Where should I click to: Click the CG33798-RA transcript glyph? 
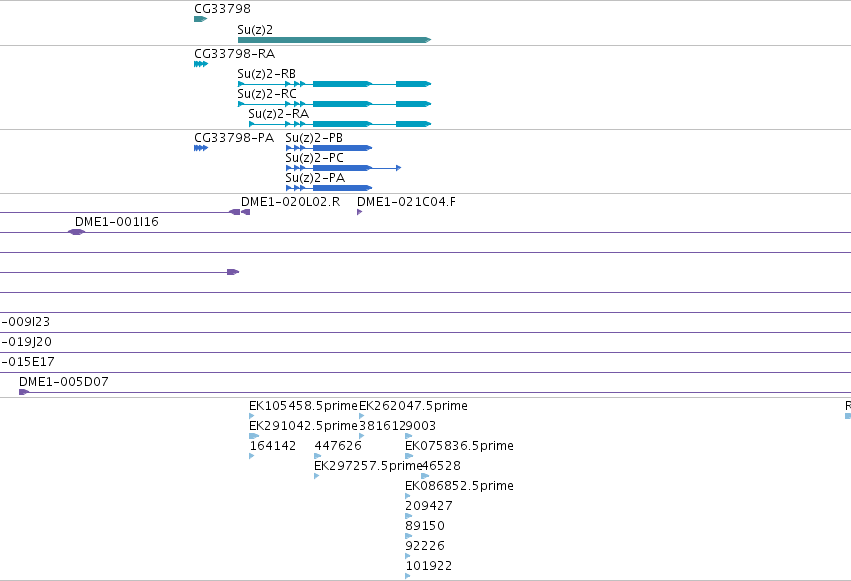(201, 64)
